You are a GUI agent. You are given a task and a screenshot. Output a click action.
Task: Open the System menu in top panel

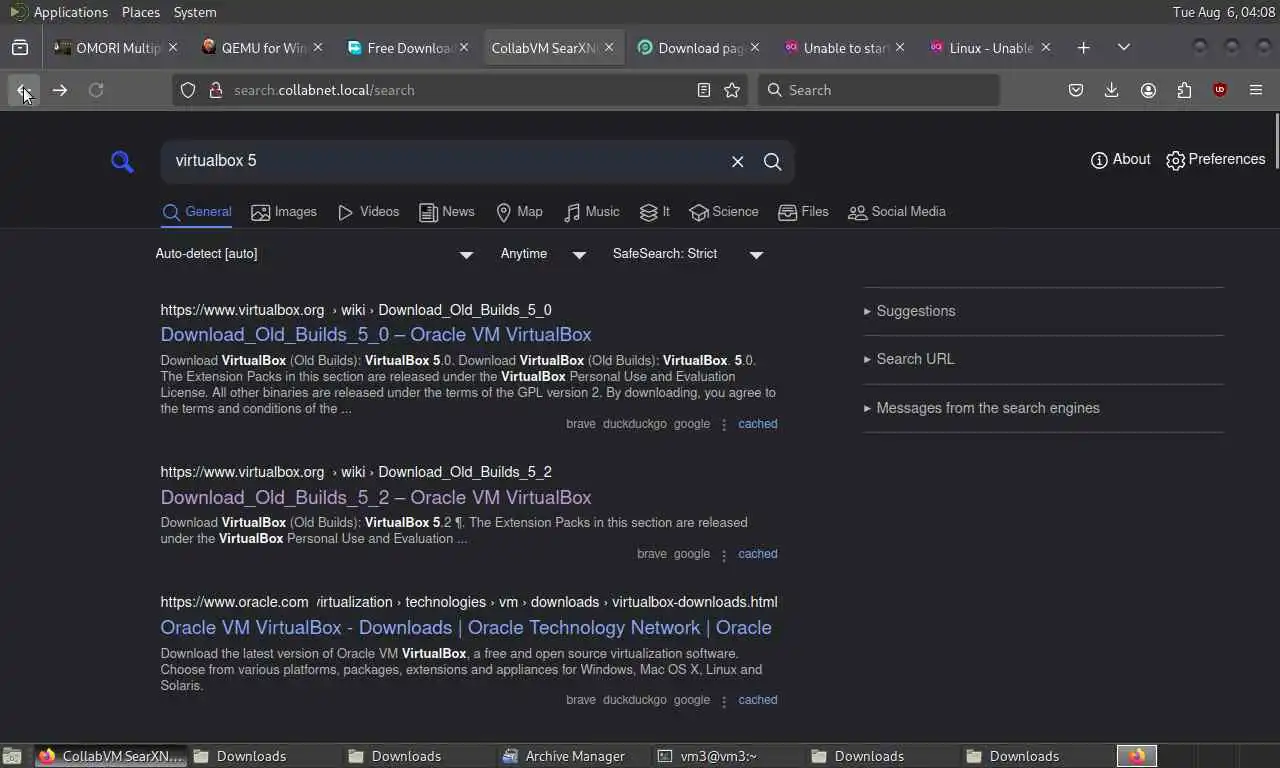(x=195, y=12)
